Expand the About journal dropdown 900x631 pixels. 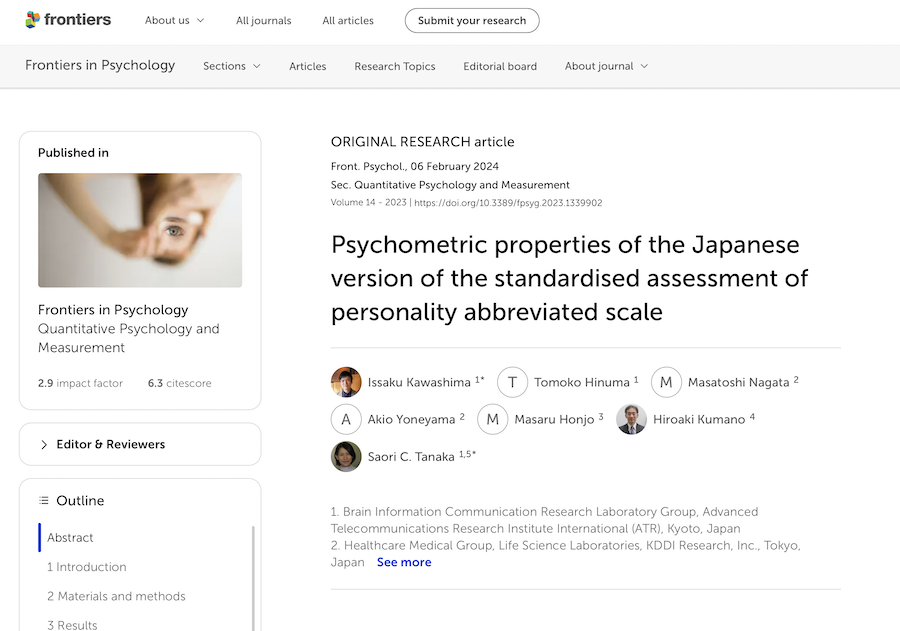[x=606, y=66]
